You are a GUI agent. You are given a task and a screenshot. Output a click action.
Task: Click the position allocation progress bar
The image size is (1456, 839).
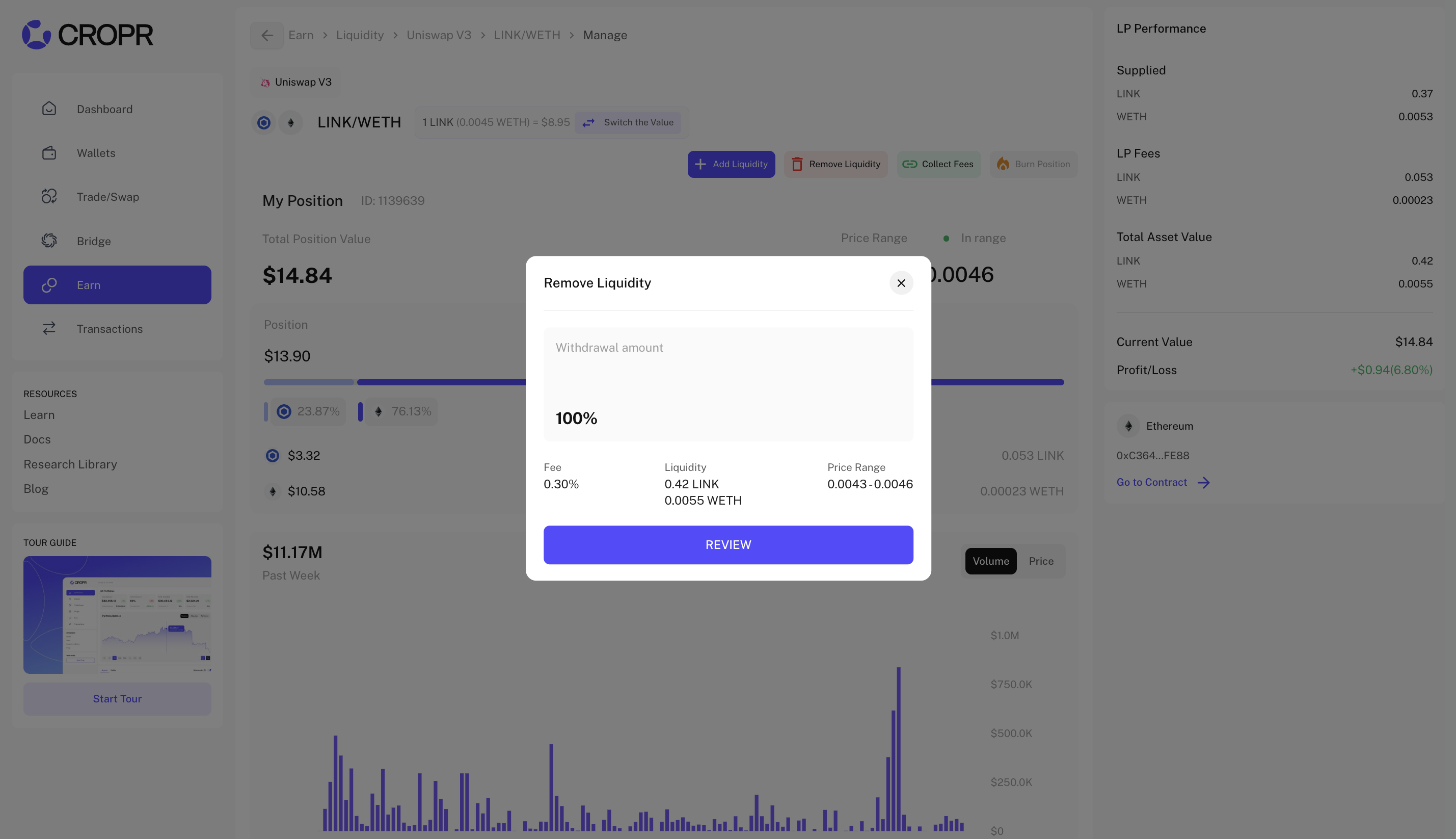tap(663, 382)
